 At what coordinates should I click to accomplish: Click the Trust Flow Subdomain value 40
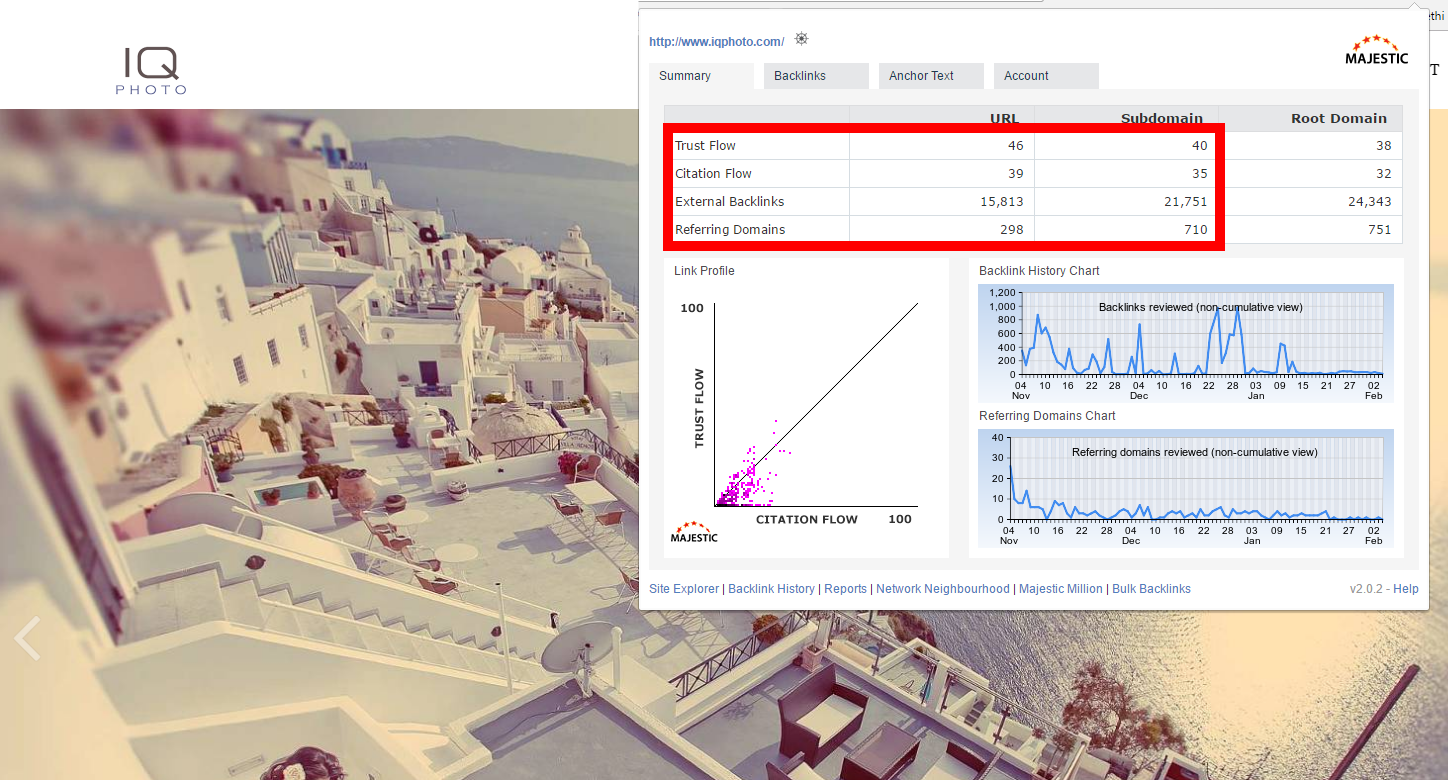click(x=1199, y=146)
